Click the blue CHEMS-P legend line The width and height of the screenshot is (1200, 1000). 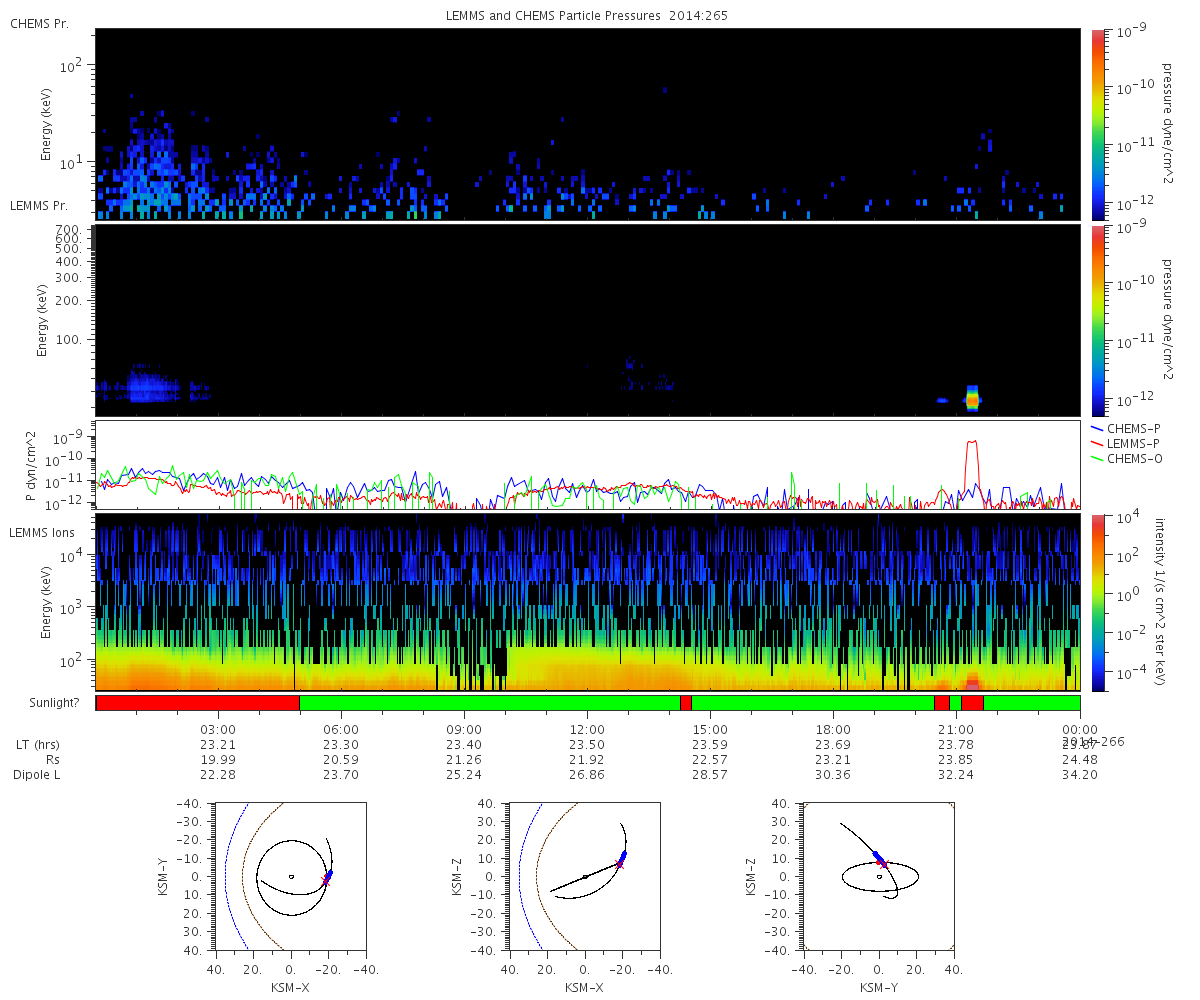pos(1098,428)
